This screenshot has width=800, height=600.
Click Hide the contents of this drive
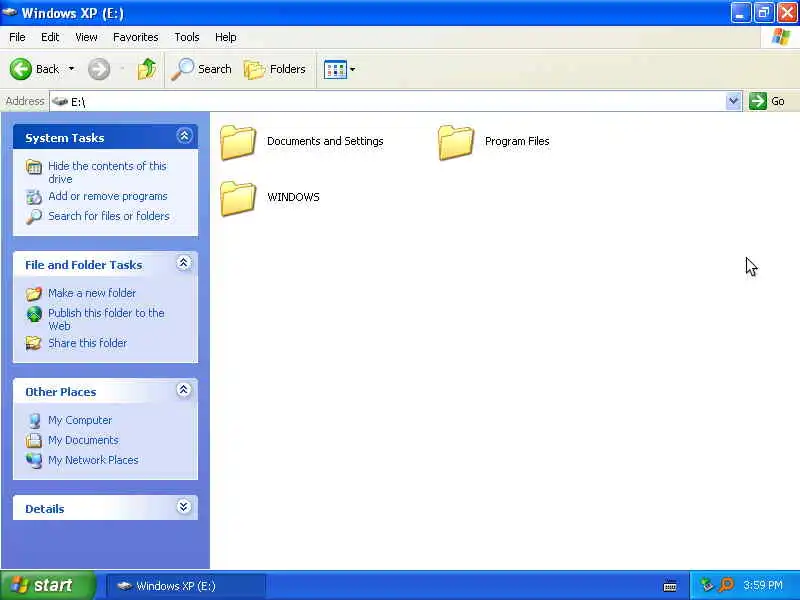pyautogui.click(x=107, y=172)
